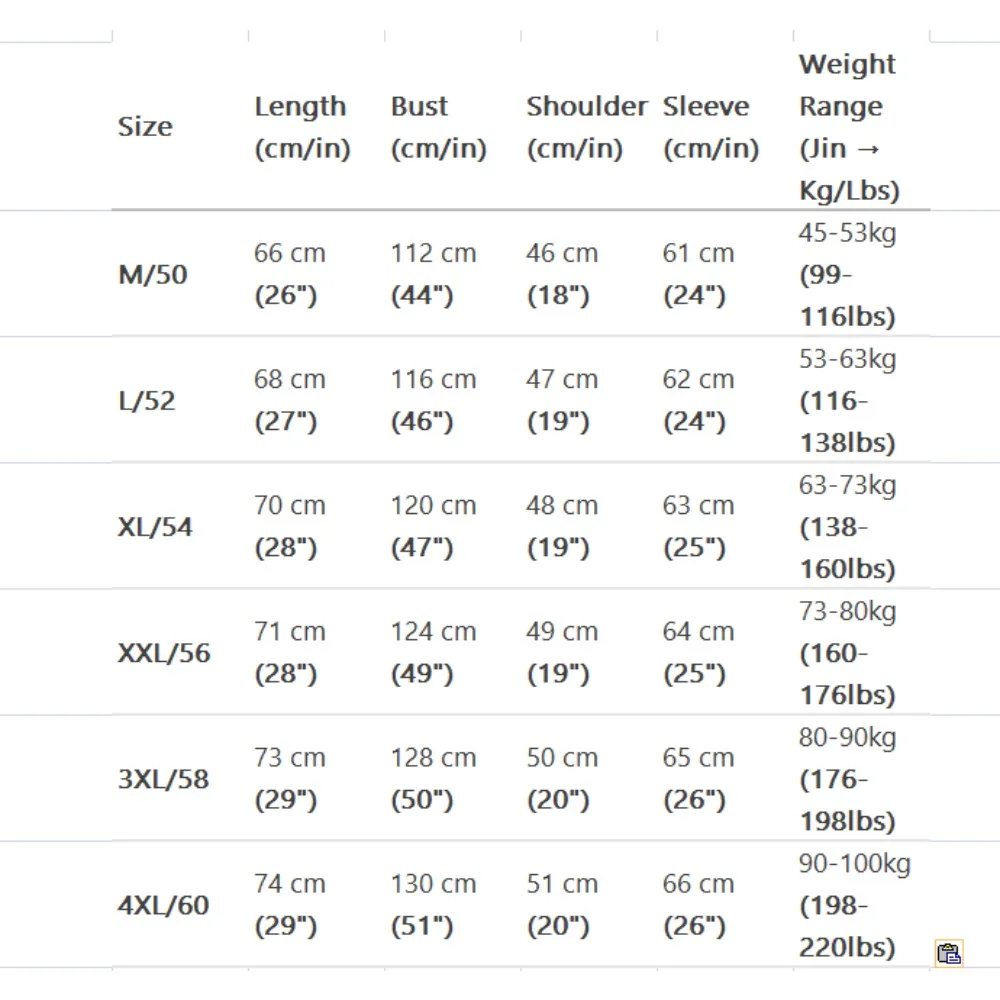1000x1000 pixels.
Task: Click the Paste Options clipboard icon
Action: 949,952
